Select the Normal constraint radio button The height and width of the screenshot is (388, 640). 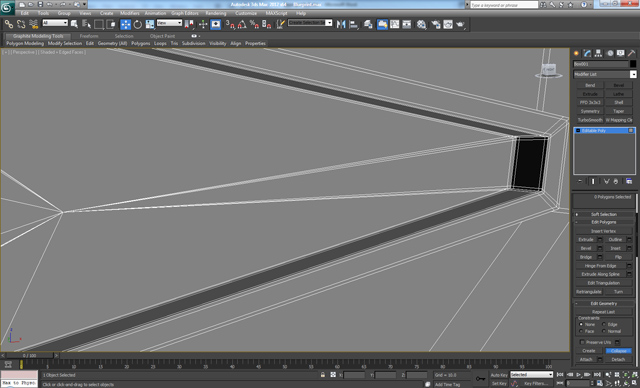pos(604,331)
